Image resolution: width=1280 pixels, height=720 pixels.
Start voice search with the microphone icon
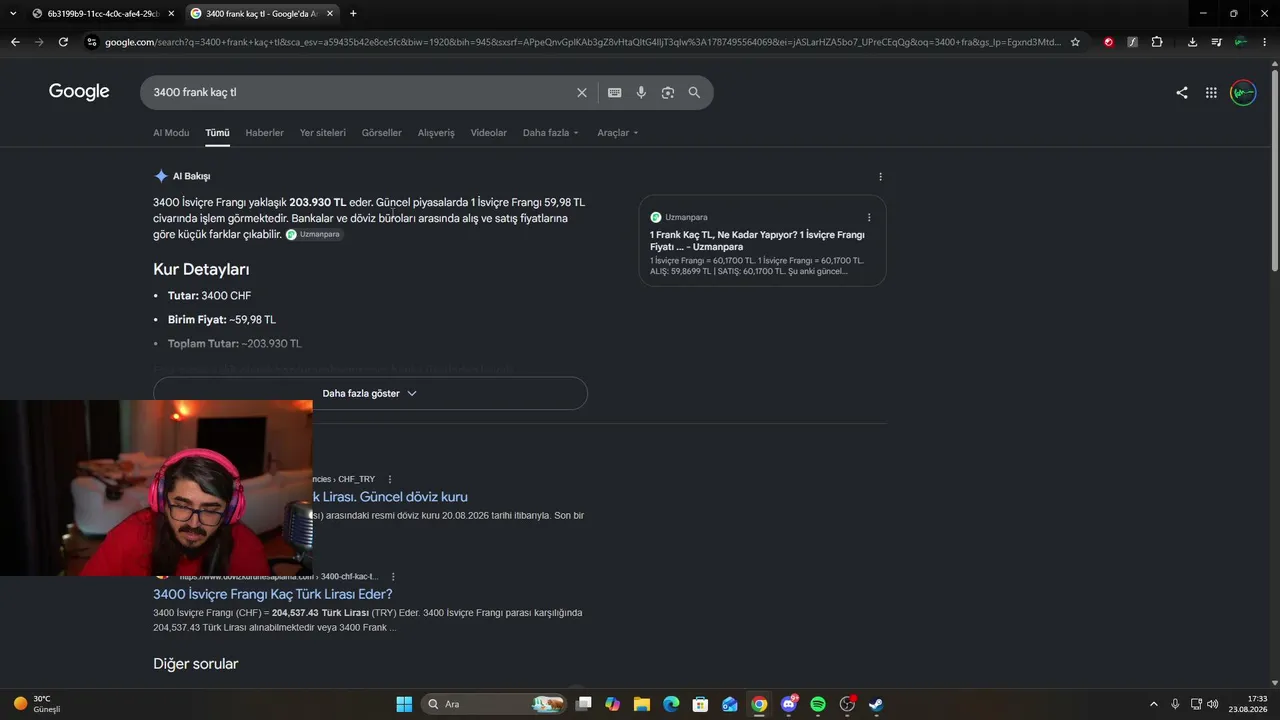coord(641,92)
